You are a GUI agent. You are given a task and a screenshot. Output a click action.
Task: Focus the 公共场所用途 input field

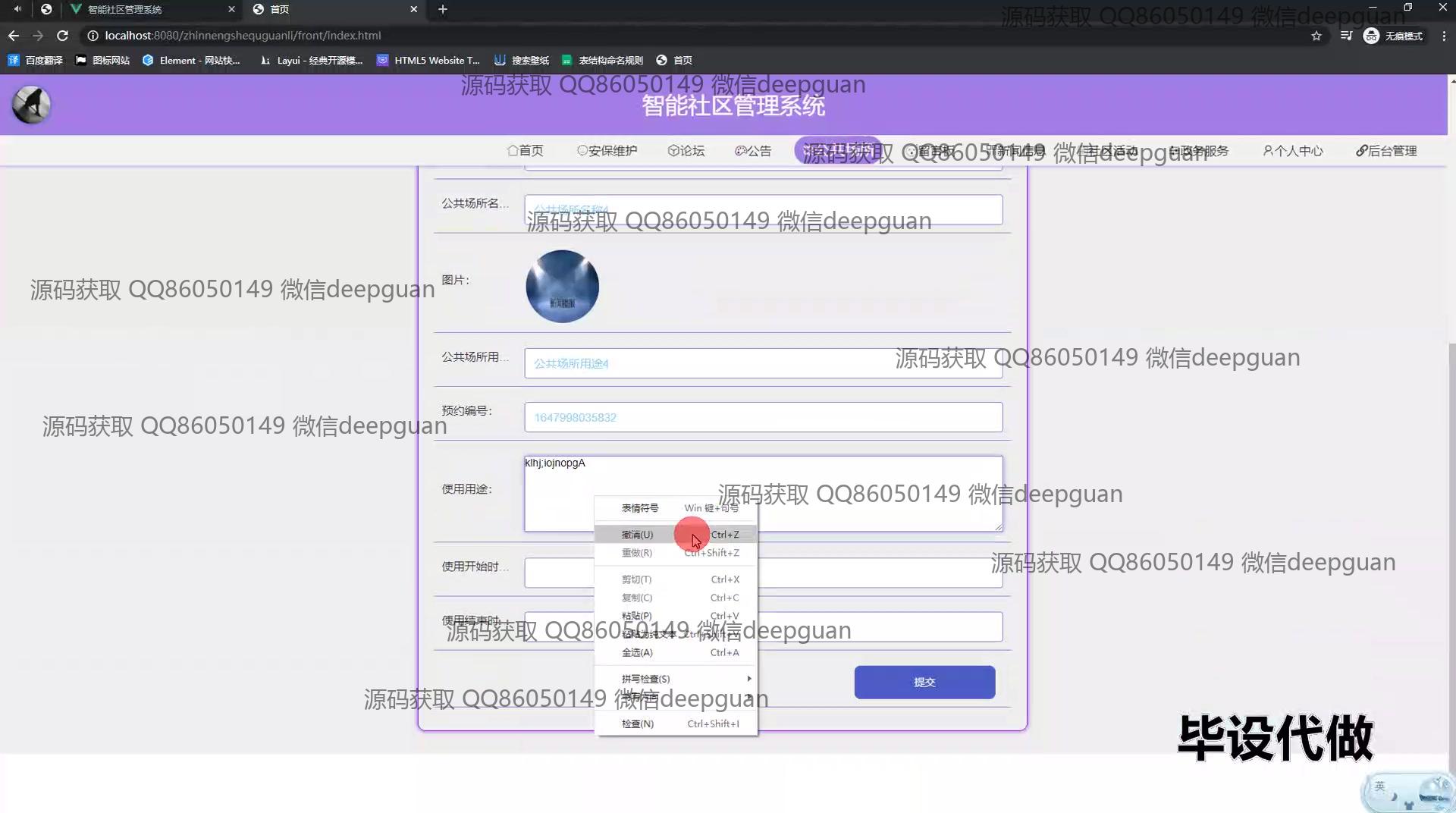(763, 363)
